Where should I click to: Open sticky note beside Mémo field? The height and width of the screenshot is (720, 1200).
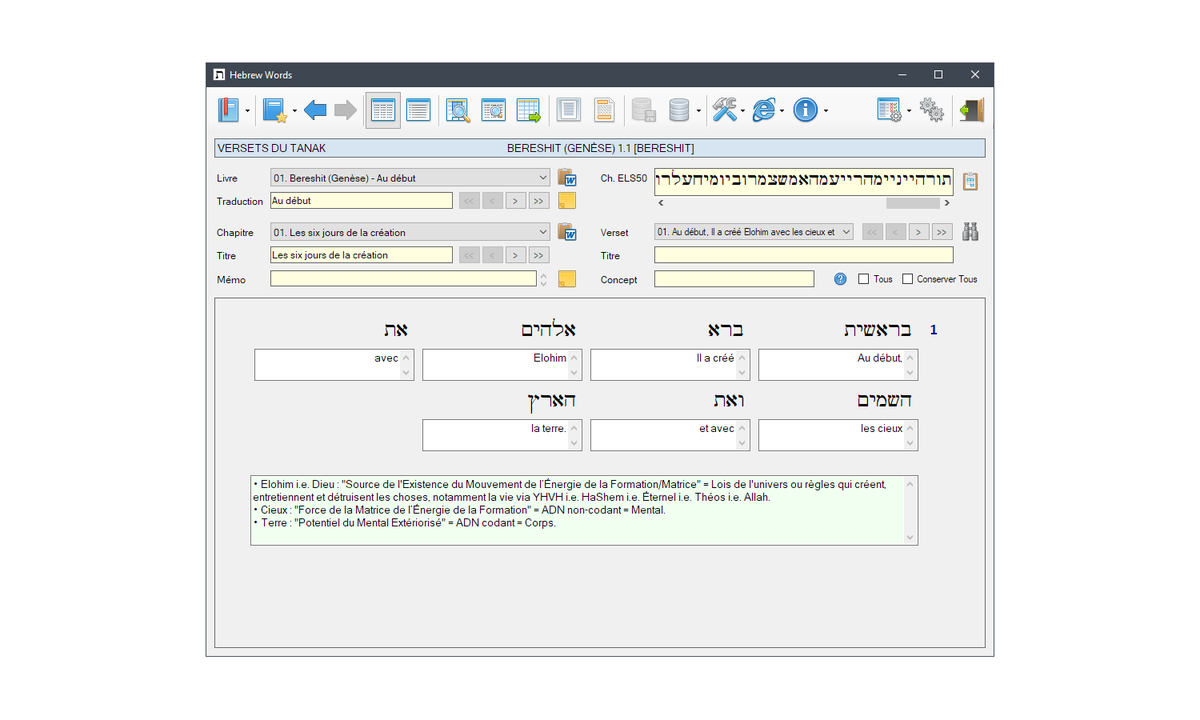click(567, 279)
